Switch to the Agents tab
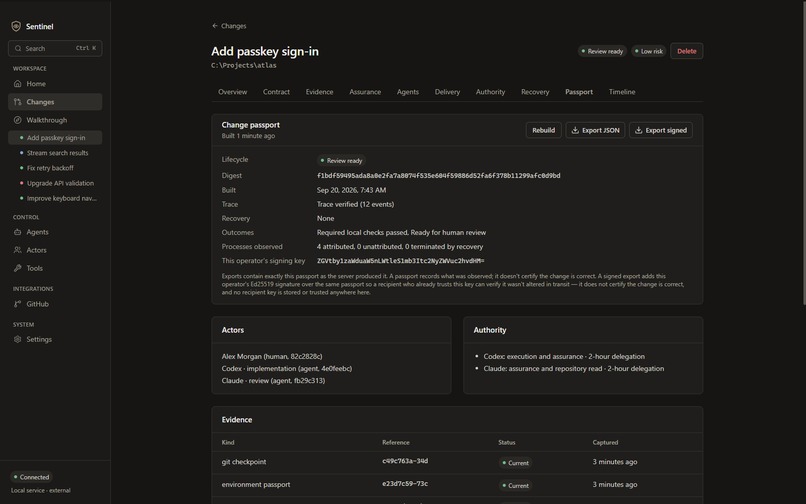This screenshot has width=806, height=504. 408,92
